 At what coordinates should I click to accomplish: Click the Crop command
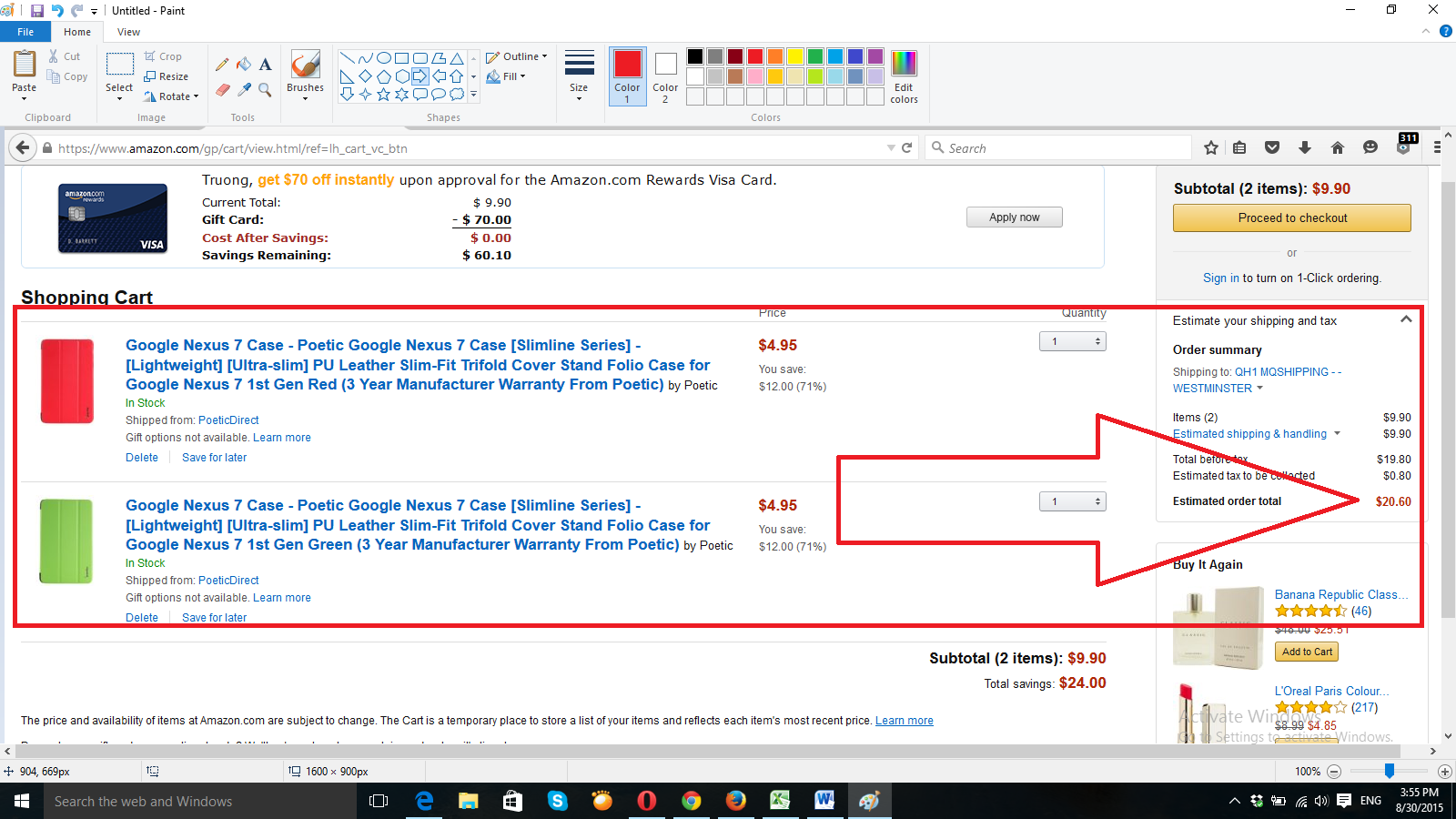[163, 56]
